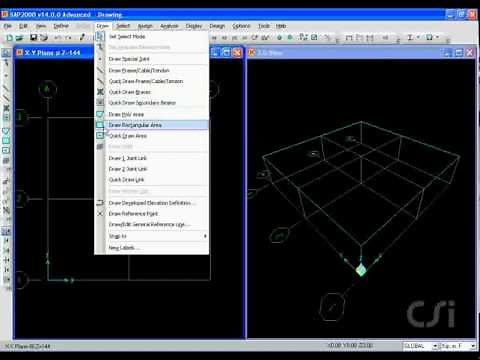Click the Open file toolbar icon

[20, 38]
